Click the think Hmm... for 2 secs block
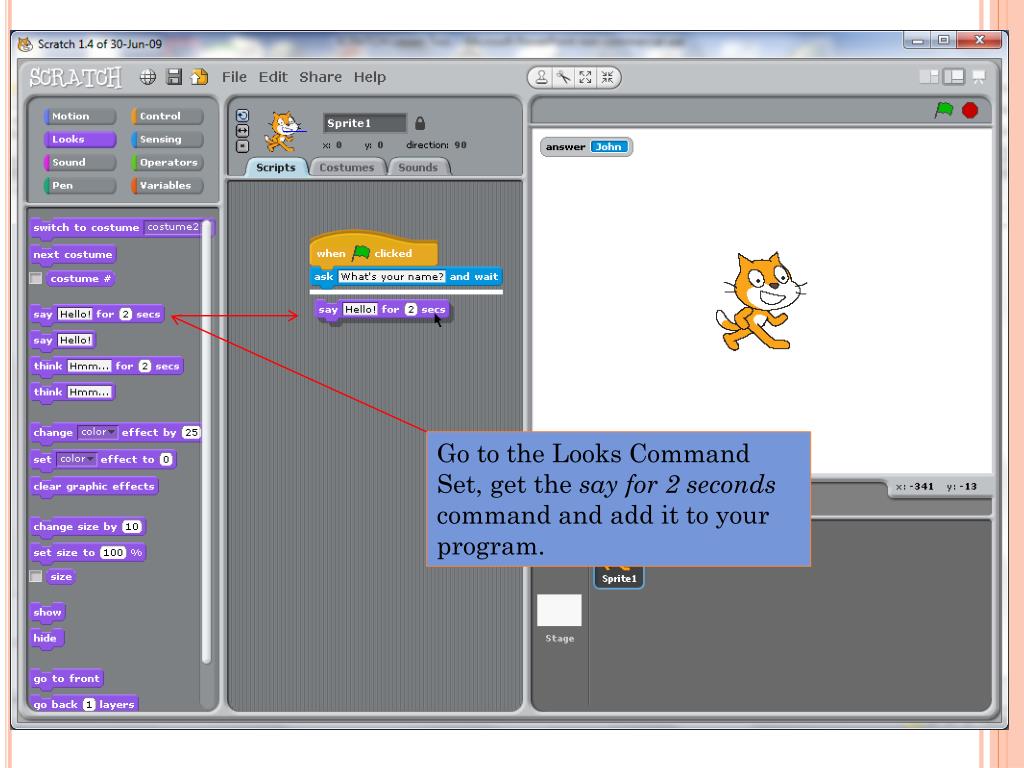Screen dimensions: 1024x768 pyautogui.click(x=106, y=366)
